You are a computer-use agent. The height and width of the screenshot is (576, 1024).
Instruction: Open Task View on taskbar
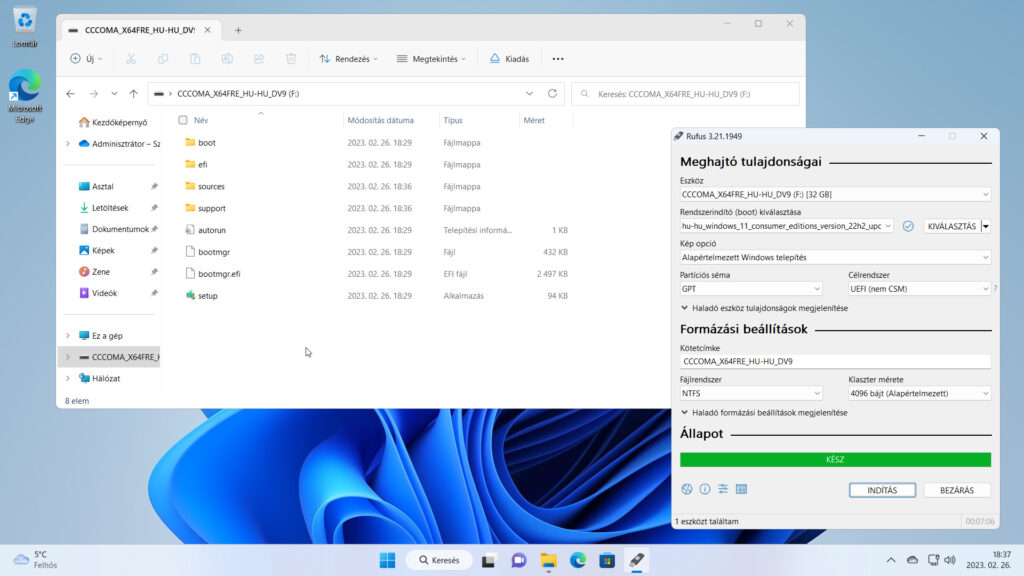coord(488,560)
